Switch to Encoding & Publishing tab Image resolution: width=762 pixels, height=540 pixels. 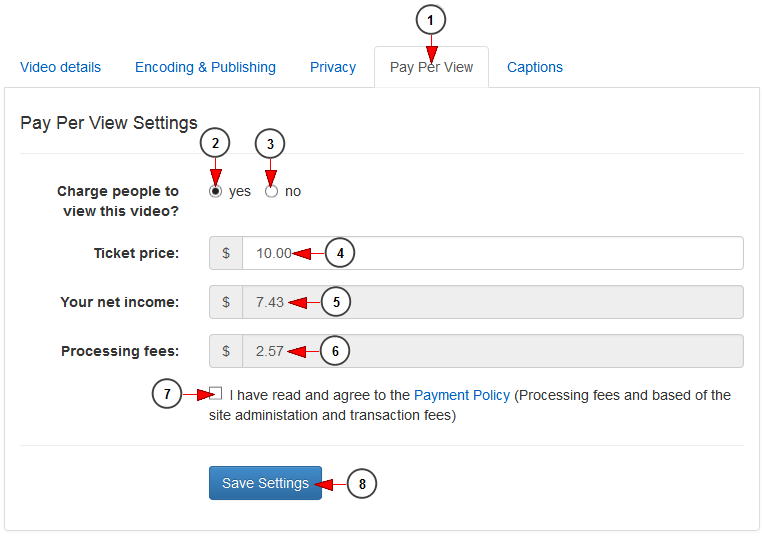pyautogui.click(x=205, y=67)
